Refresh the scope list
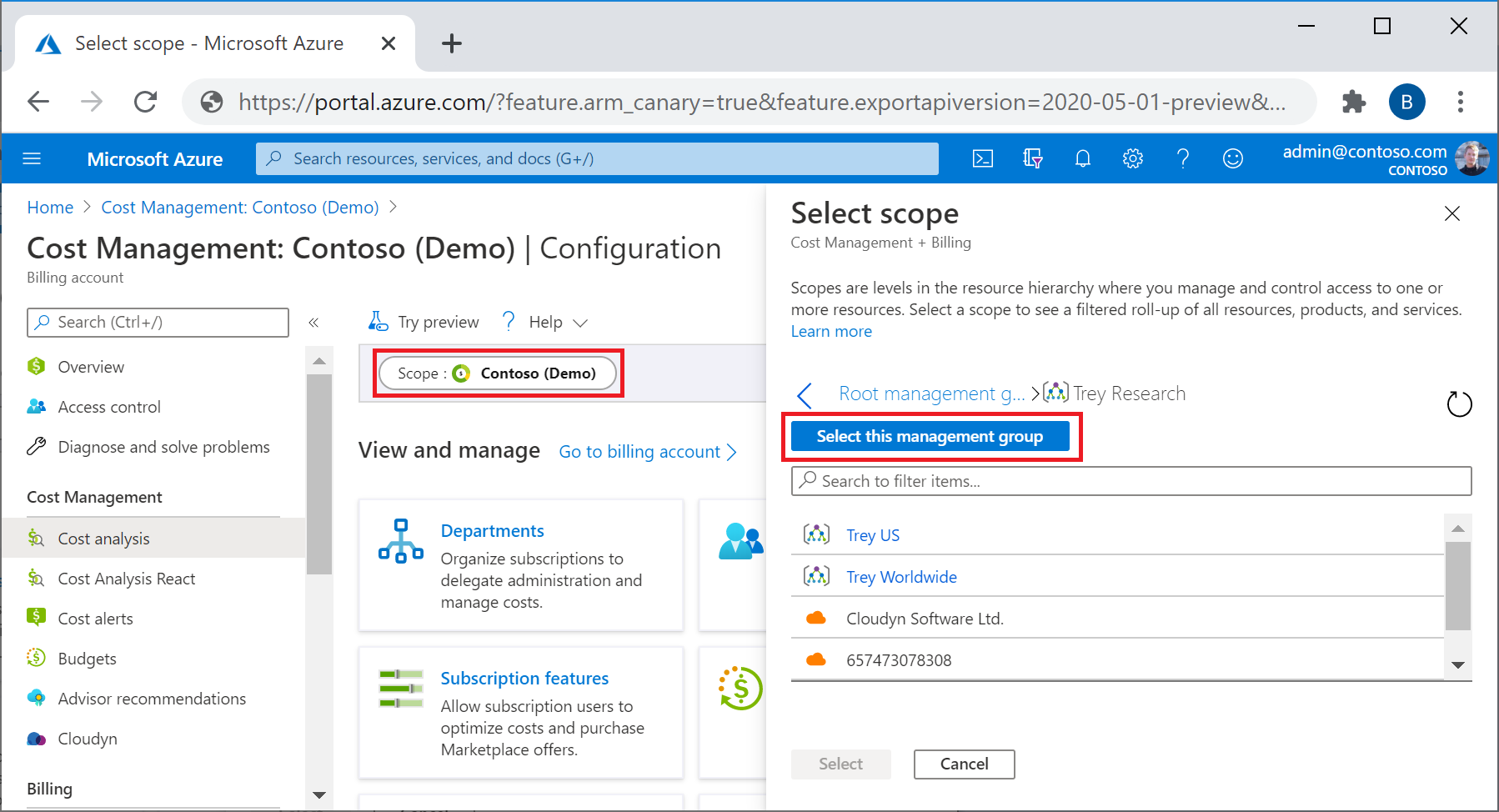Image resolution: width=1499 pixels, height=812 pixels. (x=1459, y=404)
